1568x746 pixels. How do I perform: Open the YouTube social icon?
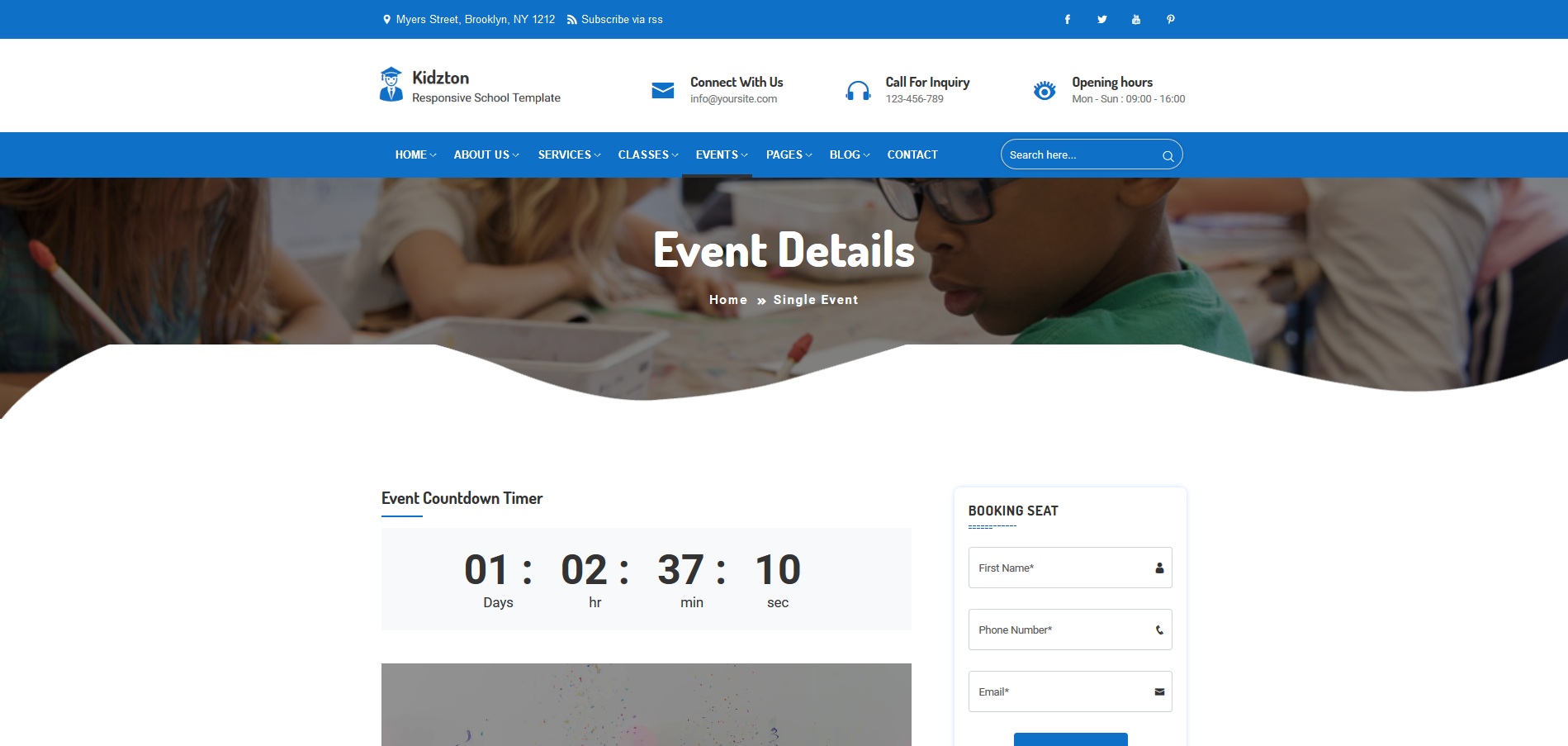pyautogui.click(x=1136, y=19)
